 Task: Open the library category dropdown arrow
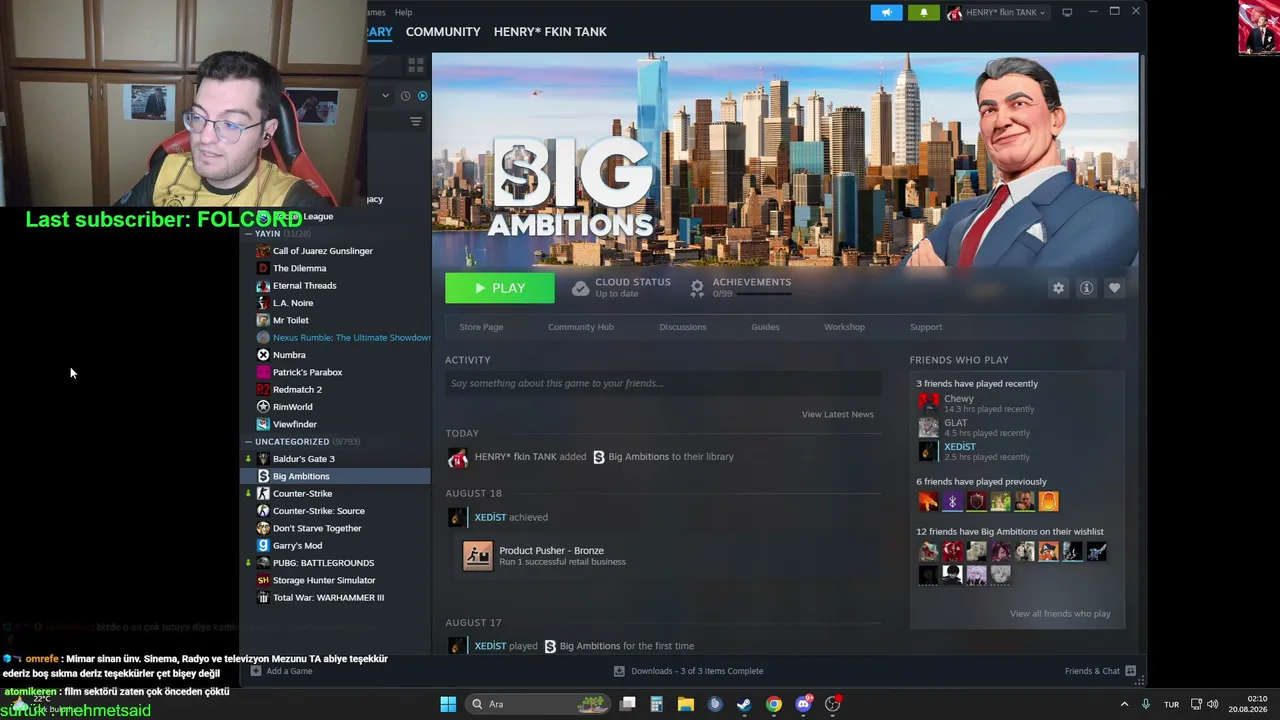pyautogui.click(x=386, y=96)
